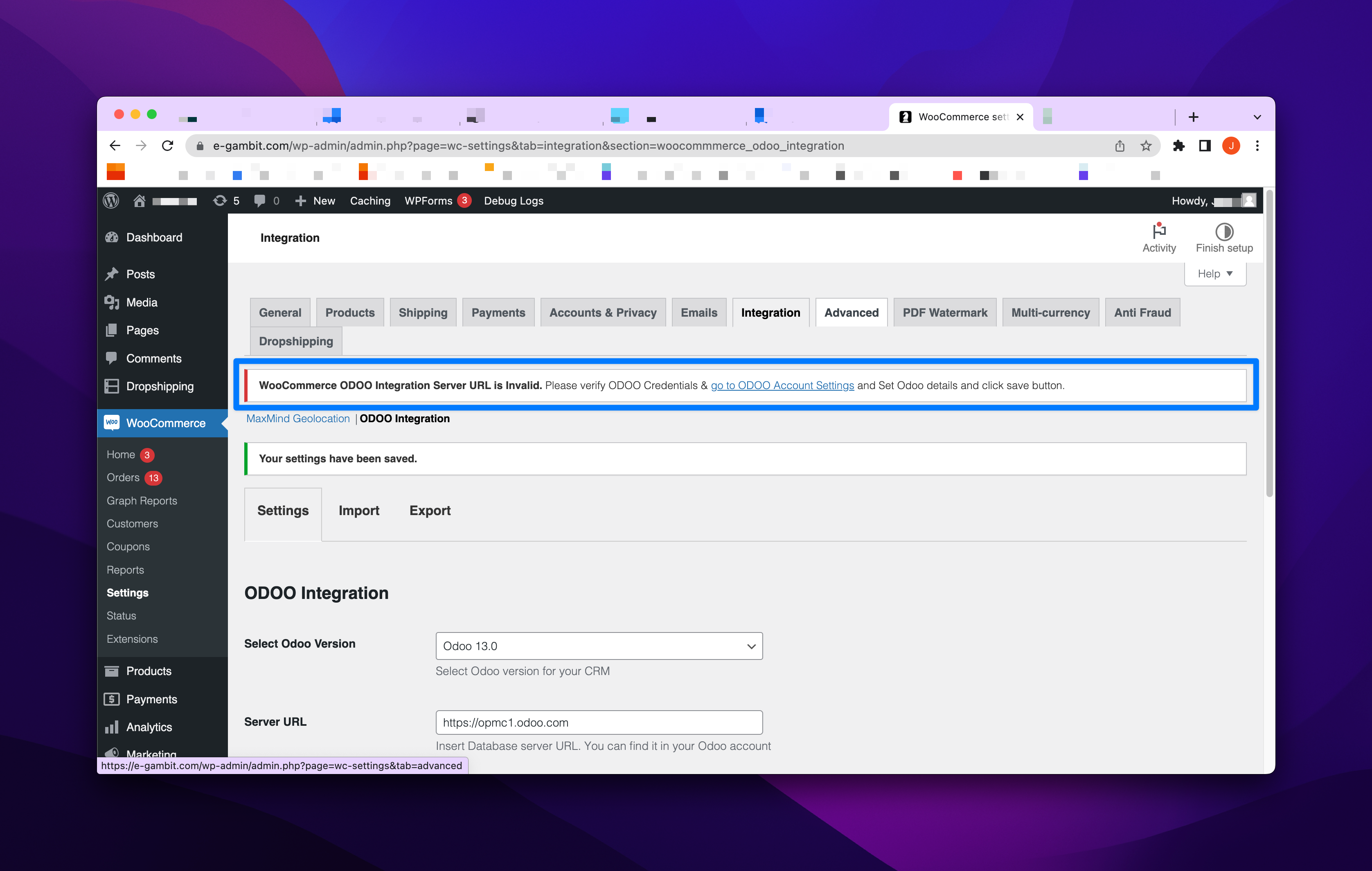The height and width of the screenshot is (871, 1372).
Task: Reload the current page
Action: [167, 146]
